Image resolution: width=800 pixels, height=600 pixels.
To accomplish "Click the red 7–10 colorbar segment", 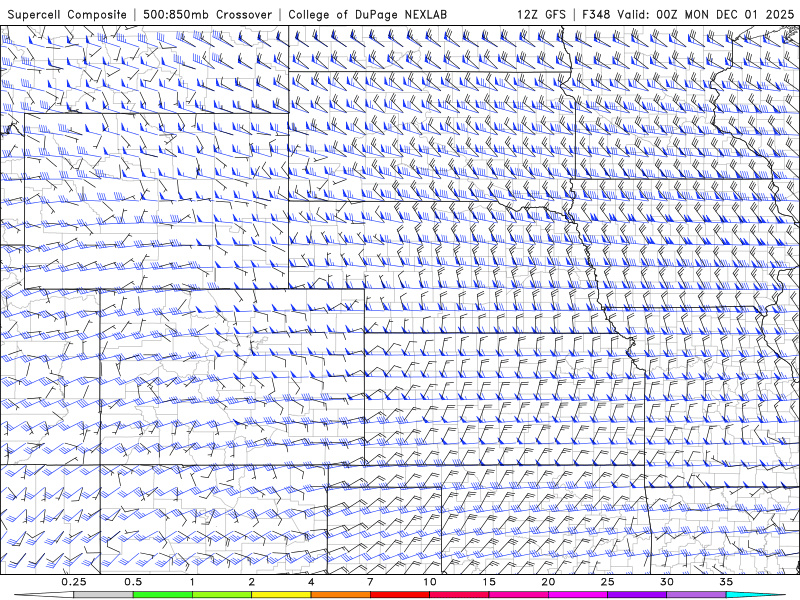I will (399, 595).
